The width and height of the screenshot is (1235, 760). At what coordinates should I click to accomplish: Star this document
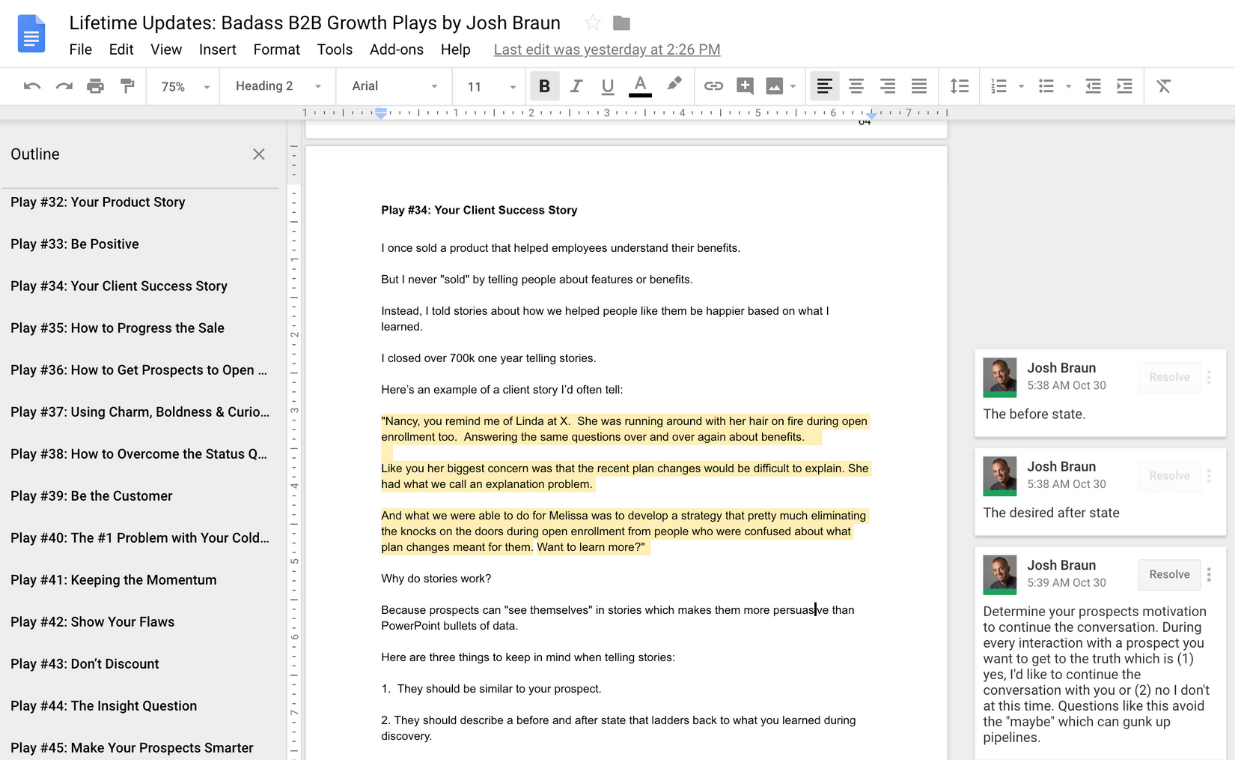[592, 23]
